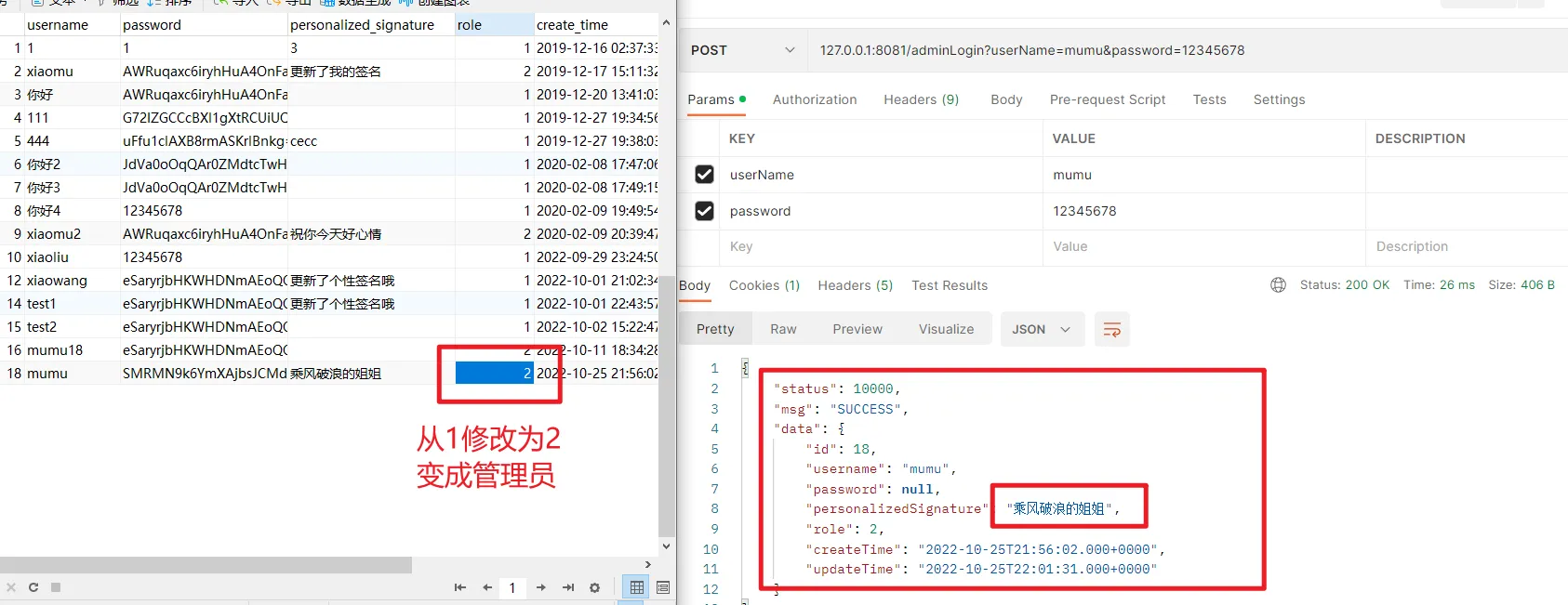Click the 'Time: 26 ms' text

tap(1439, 285)
